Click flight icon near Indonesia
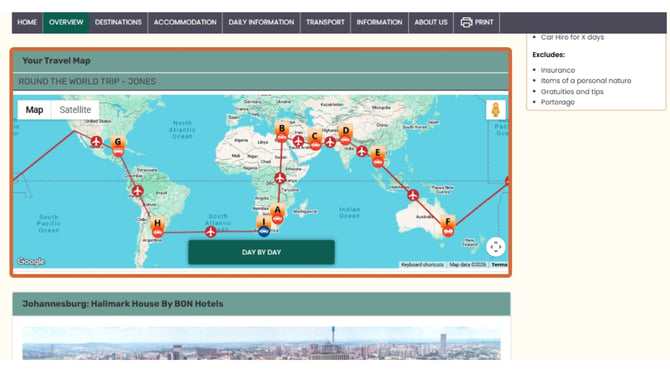 tap(413, 195)
